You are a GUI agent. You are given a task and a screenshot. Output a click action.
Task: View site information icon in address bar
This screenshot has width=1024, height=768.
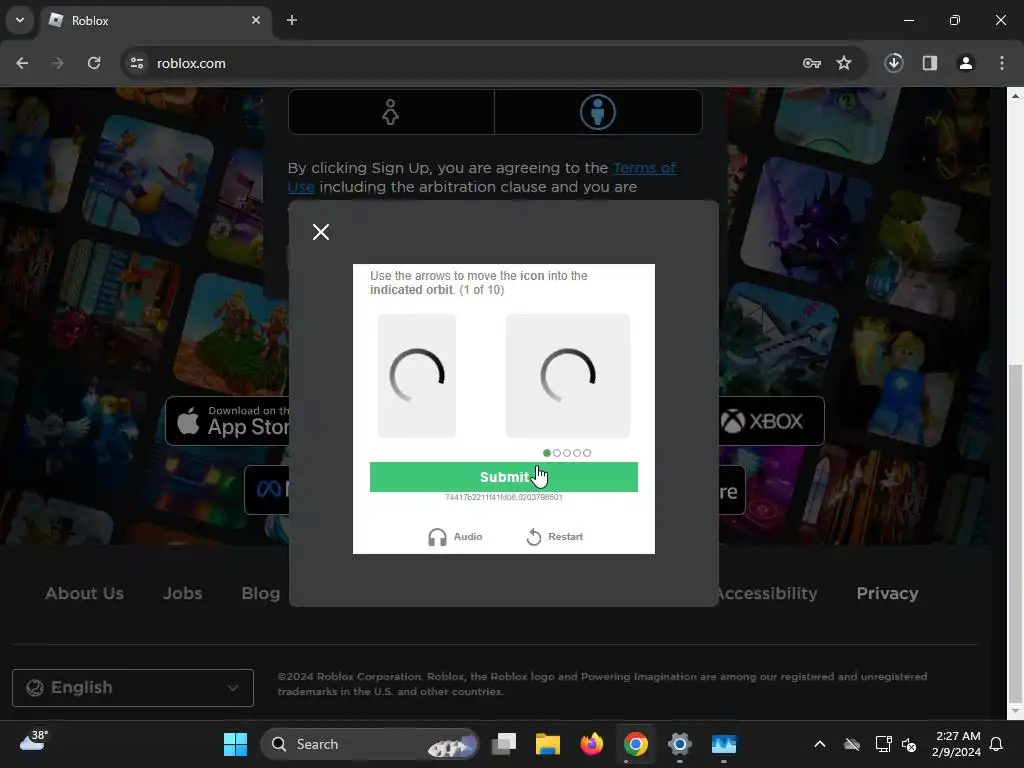[x=137, y=63]
